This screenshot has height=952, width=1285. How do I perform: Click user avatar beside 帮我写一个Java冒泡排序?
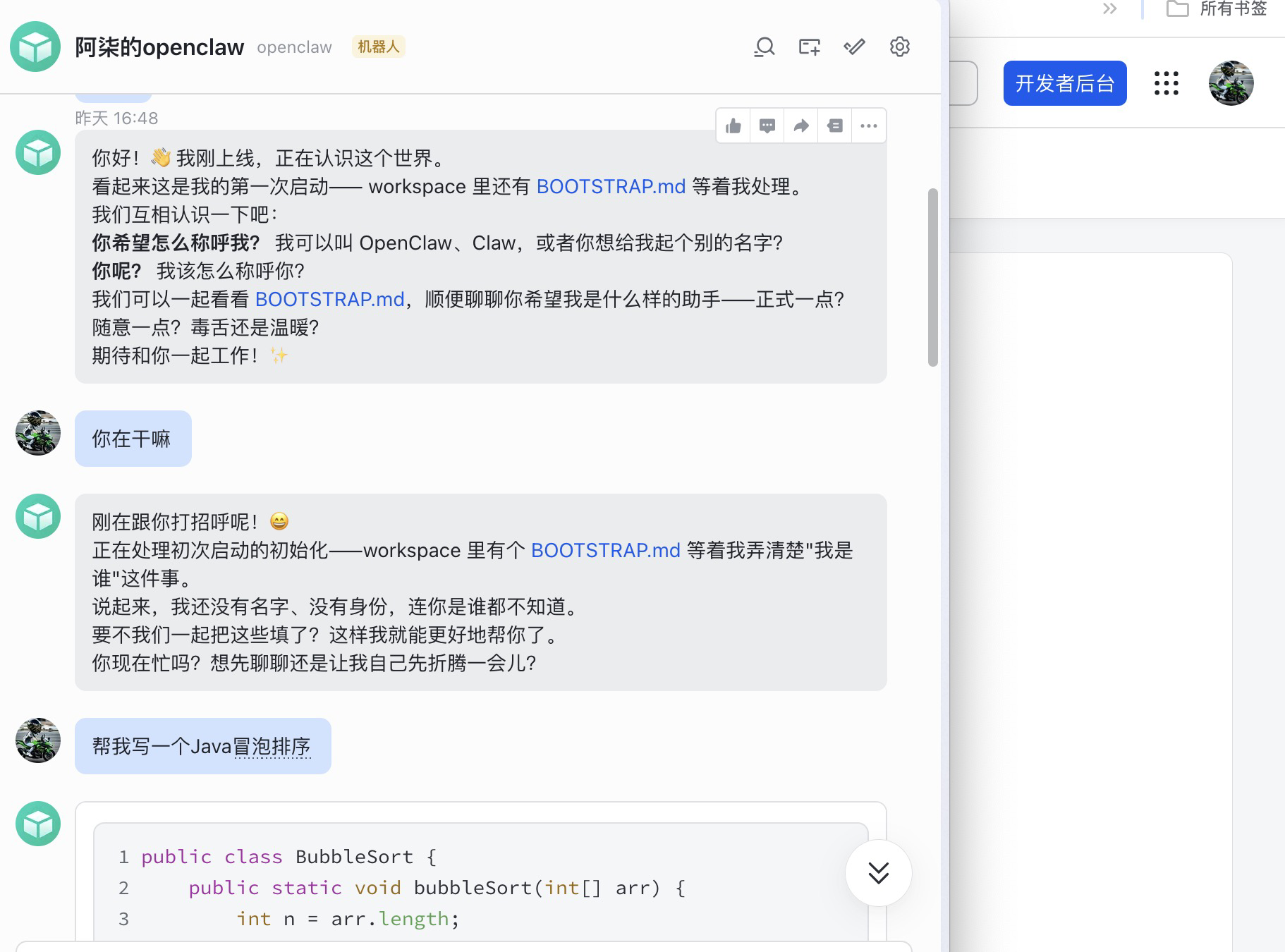[38, 740]
